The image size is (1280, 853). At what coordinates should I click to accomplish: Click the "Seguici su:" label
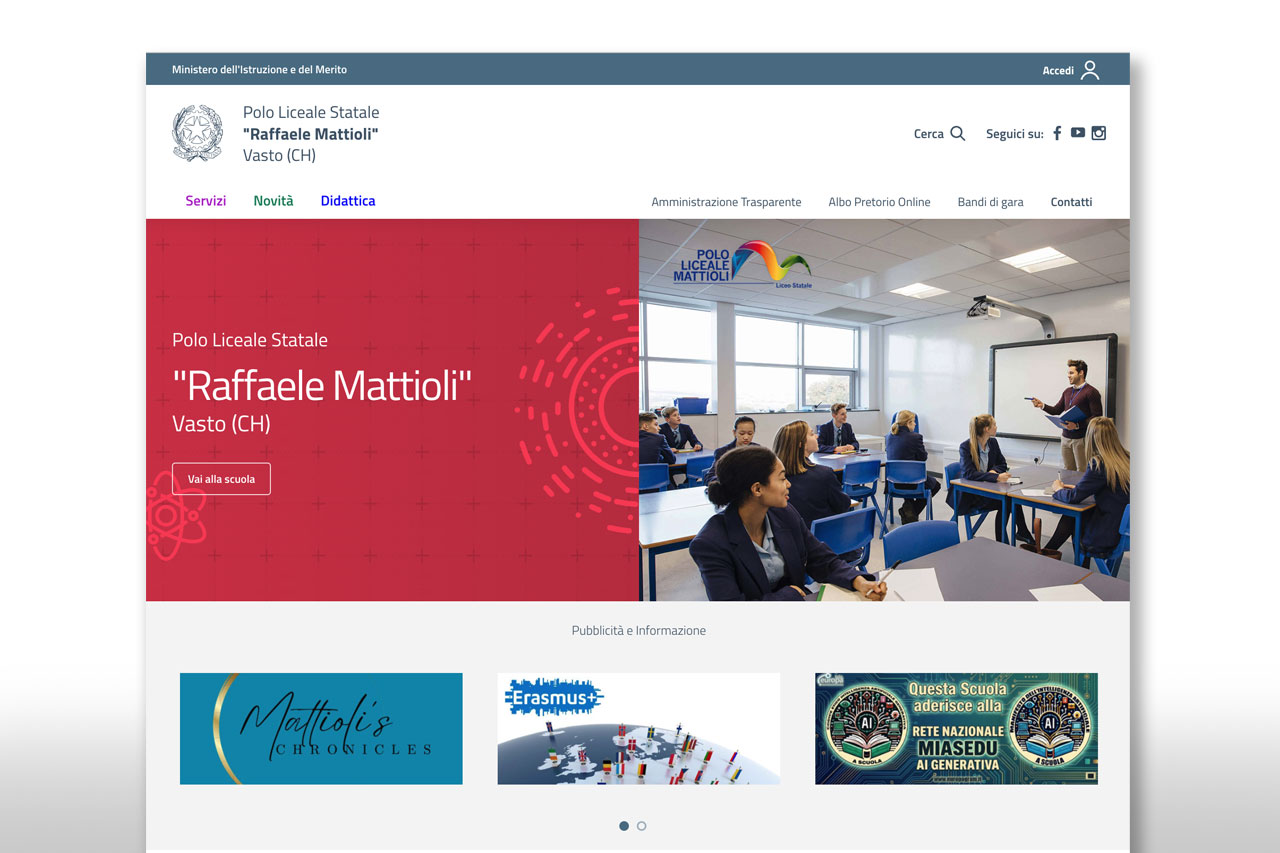click(x=1014, y=134)
